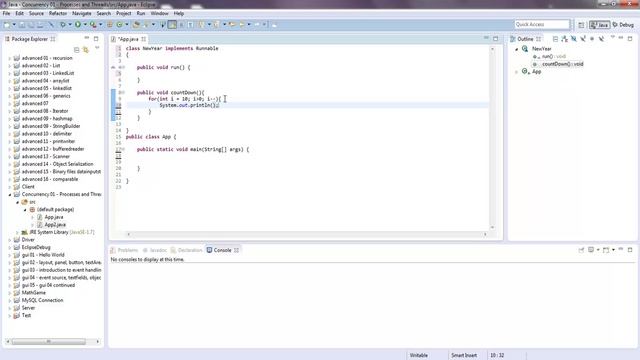Open the Debug button dropdown arrow

(x=70, y=25)
